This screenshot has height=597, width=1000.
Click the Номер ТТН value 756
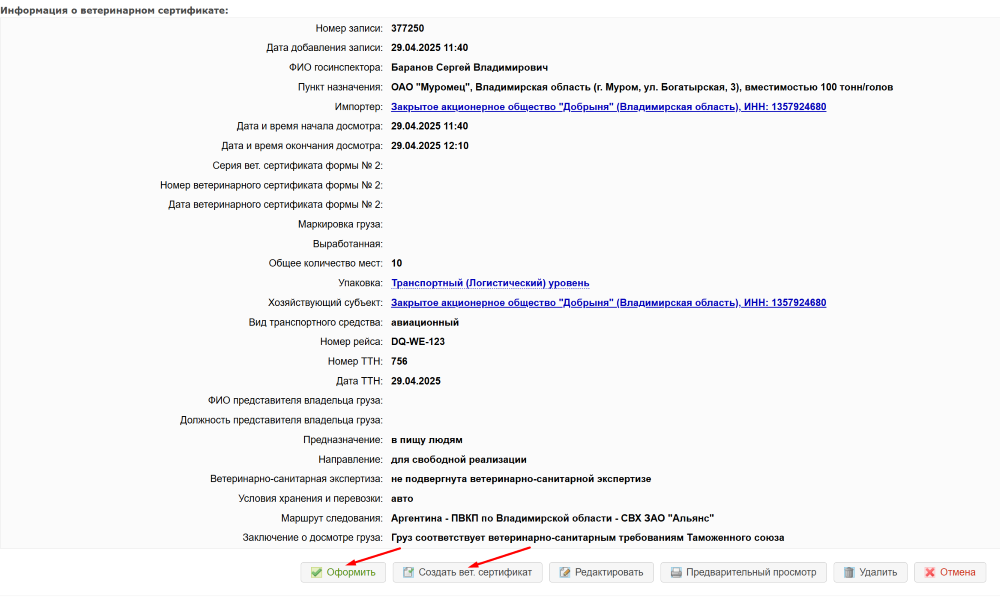coord(400,361)
